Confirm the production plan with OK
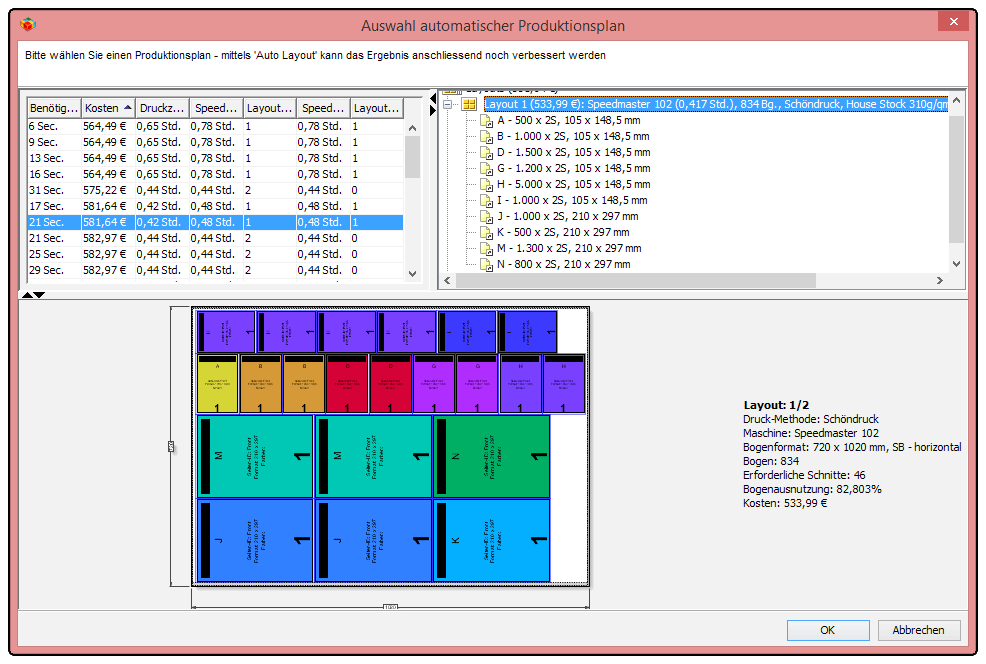The width and height of the screenshot is (986, 664). coord(829,630)
